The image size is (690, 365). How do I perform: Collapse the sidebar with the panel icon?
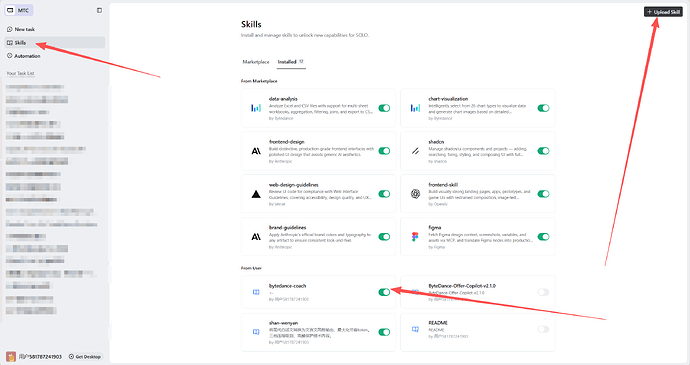(x=99, y=10)
